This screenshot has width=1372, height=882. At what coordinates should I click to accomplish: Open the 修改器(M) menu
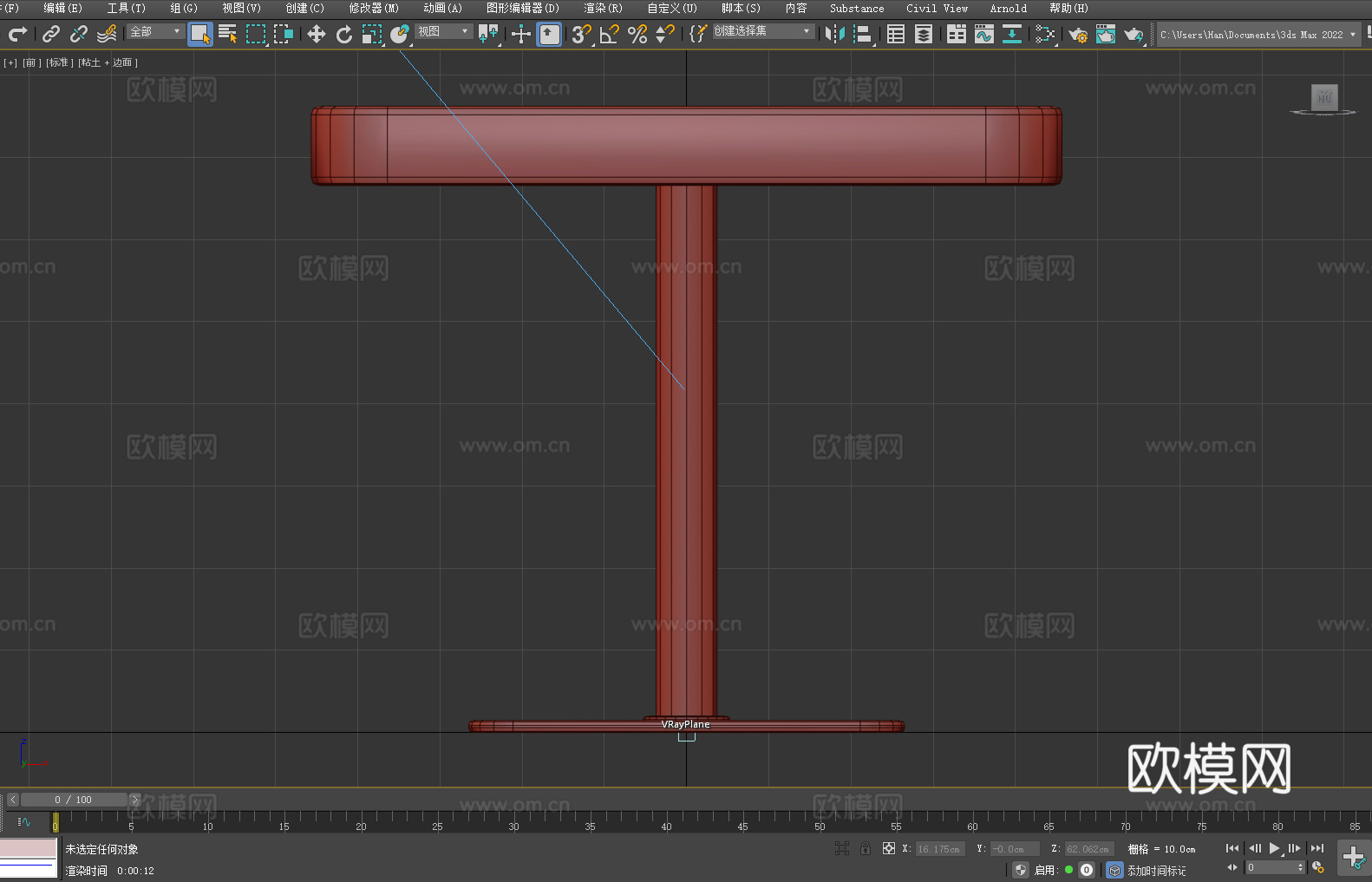tap(374, 8)
